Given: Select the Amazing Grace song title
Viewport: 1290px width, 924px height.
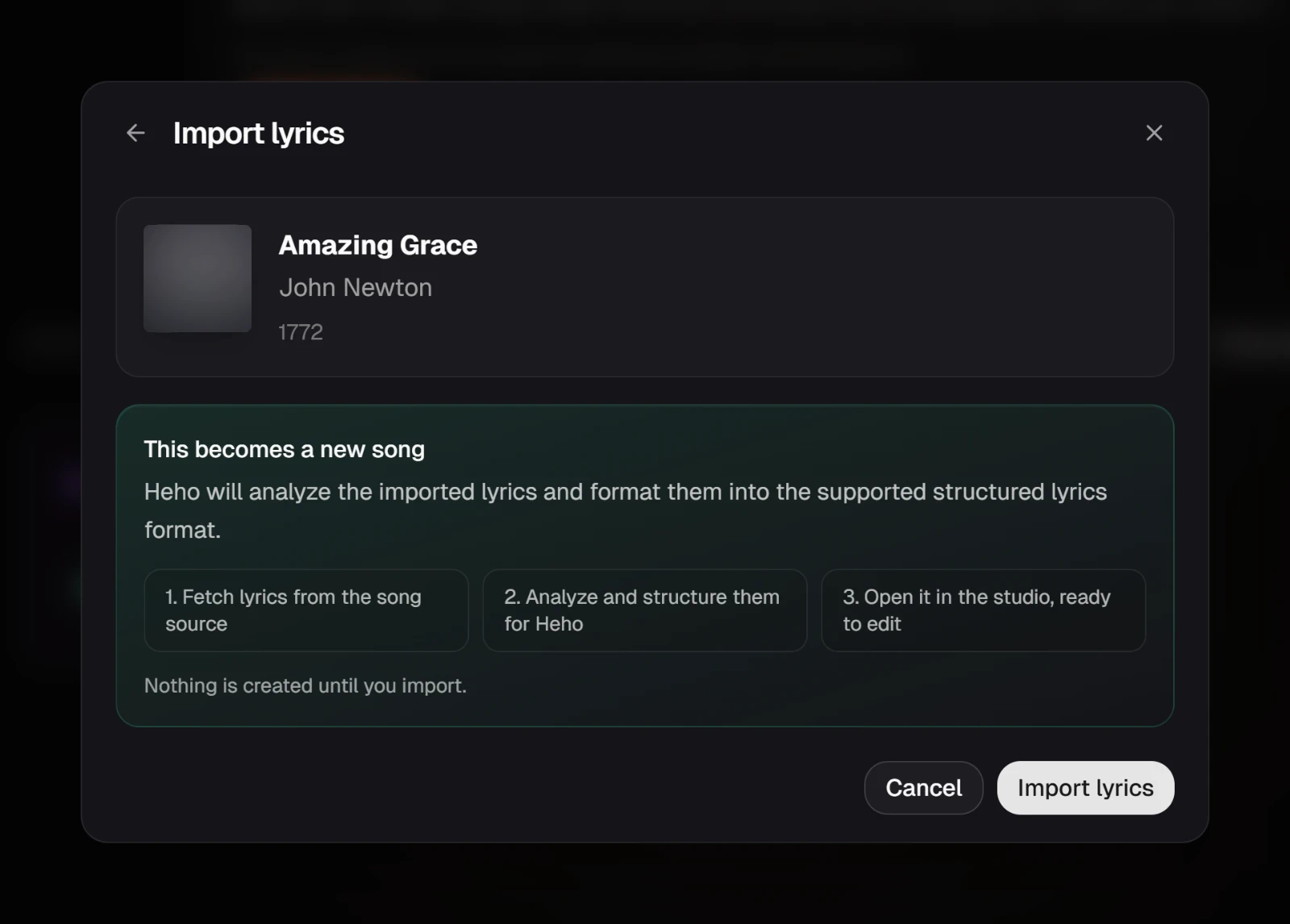Looking at the screenshot, I should click(378, 245).
